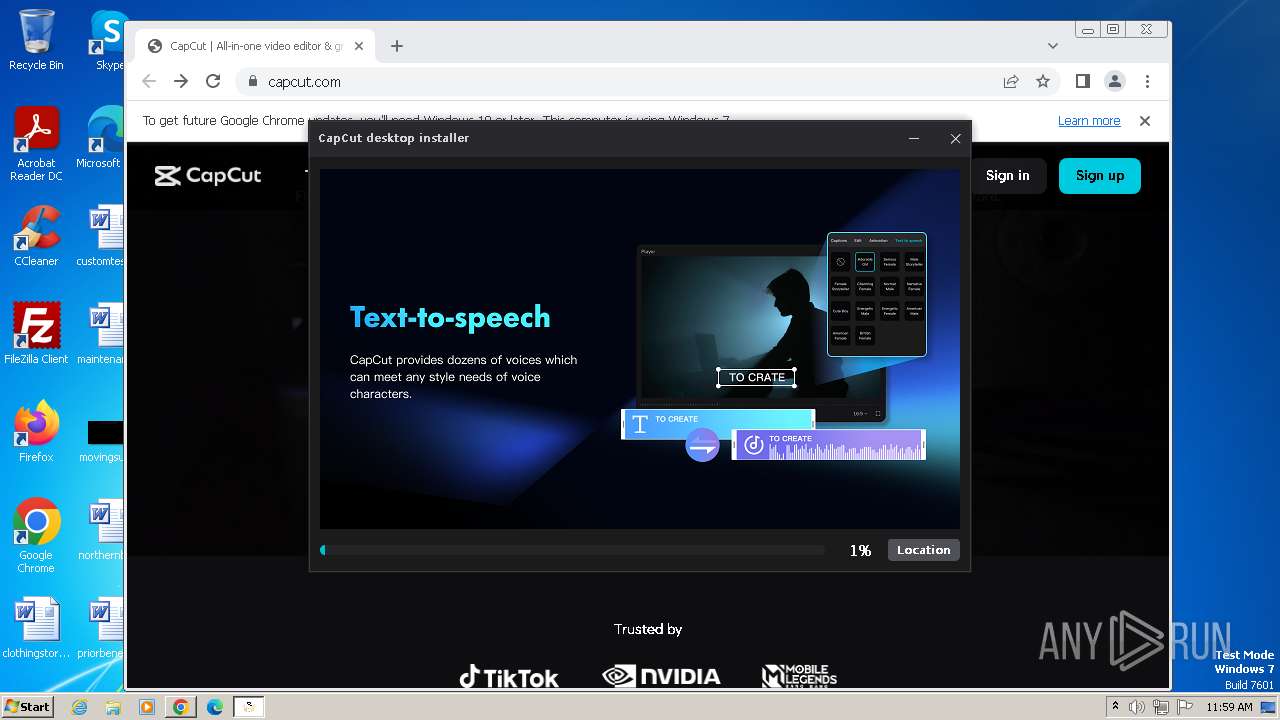Image resolution: width=1280 pixels, height=720 pixels.
Task: Open the Learn more link in Chrome infobar
Action: pyautogui.click(x=1089, y=121)
